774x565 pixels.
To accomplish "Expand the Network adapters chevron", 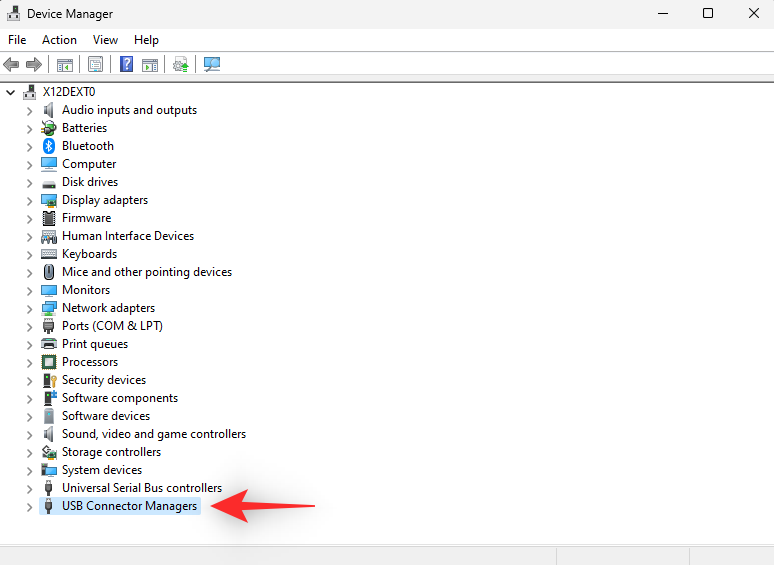I will click(29, 309).
